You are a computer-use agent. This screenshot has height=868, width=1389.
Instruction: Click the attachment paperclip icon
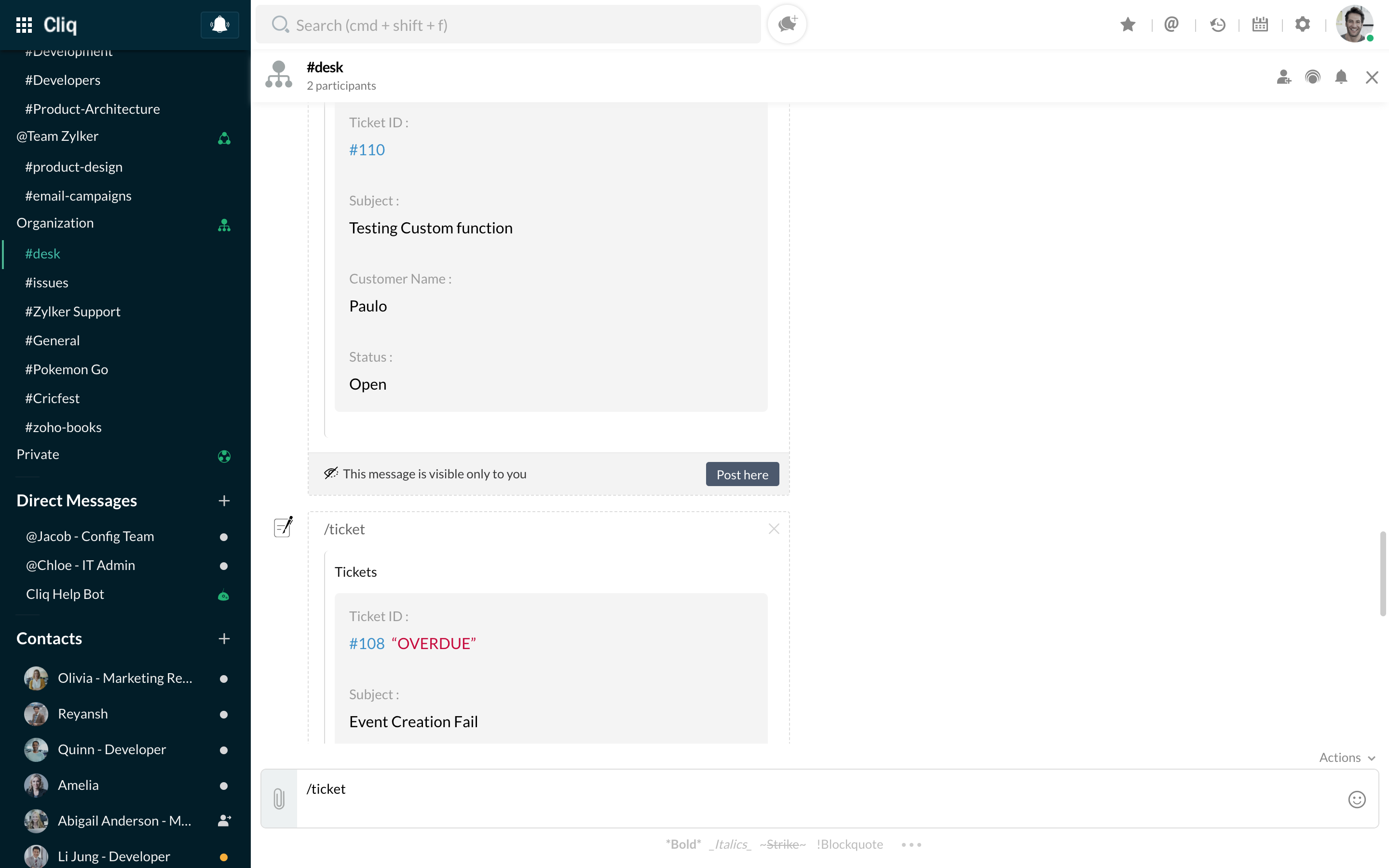pos(279,799)
